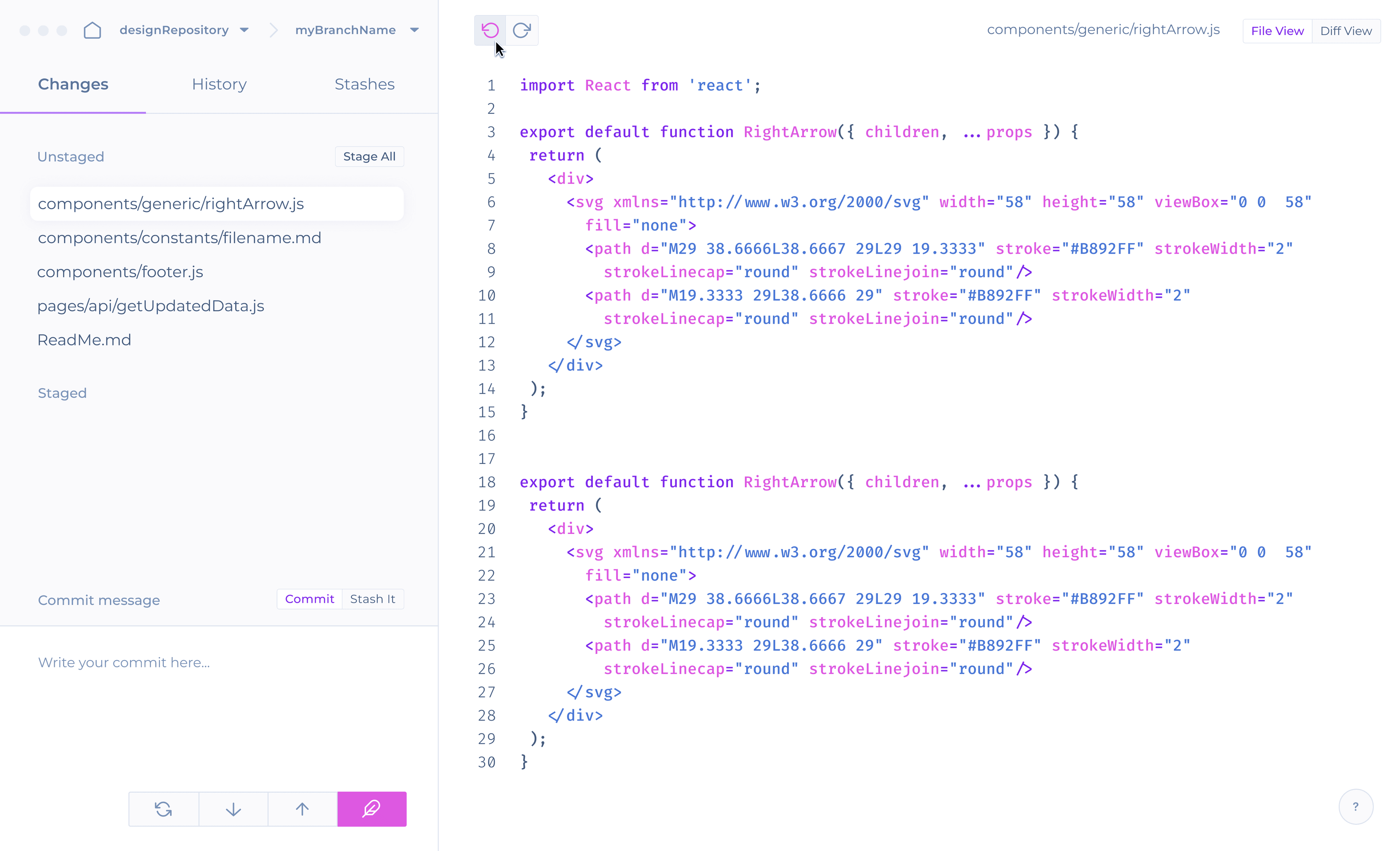Click line 28 closing div tag
Screen dimensions: 1400x851
click(x=575, y=715)
